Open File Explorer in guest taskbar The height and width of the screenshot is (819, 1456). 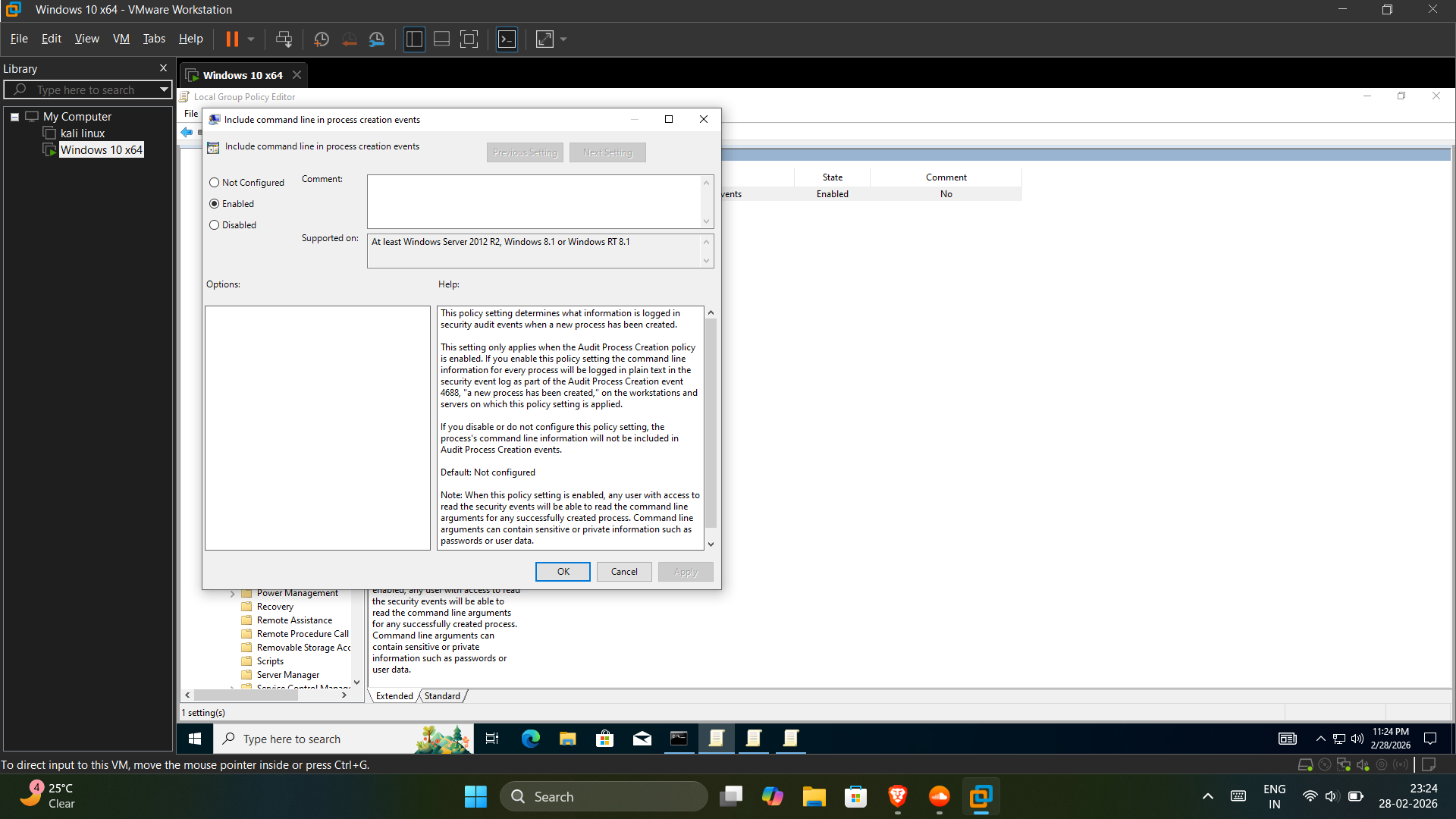[567, 739]
